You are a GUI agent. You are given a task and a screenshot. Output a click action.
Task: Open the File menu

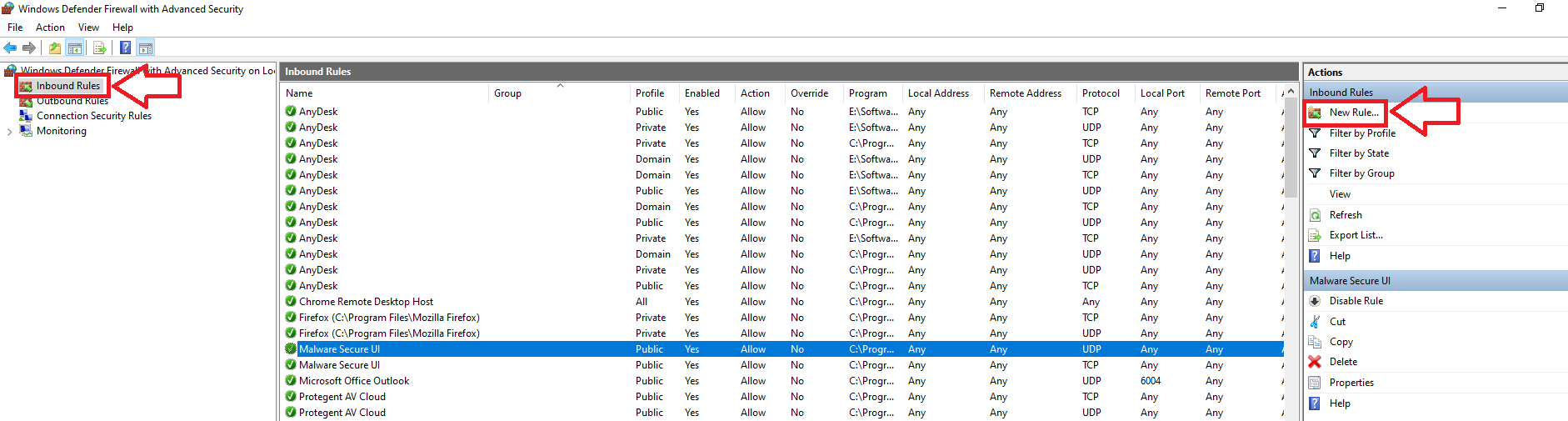point(15,28)
